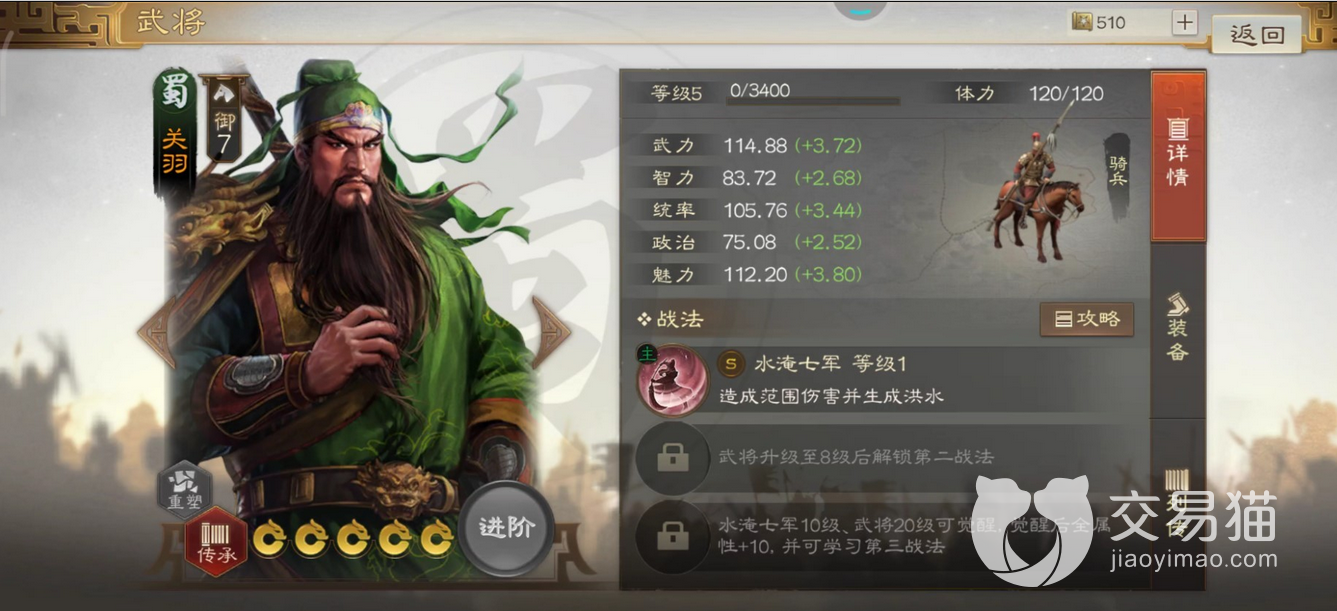Open the 攻略 strategy guide button
The height and width of the screenshot is (611, 1337).
(x=1087, y=319)
